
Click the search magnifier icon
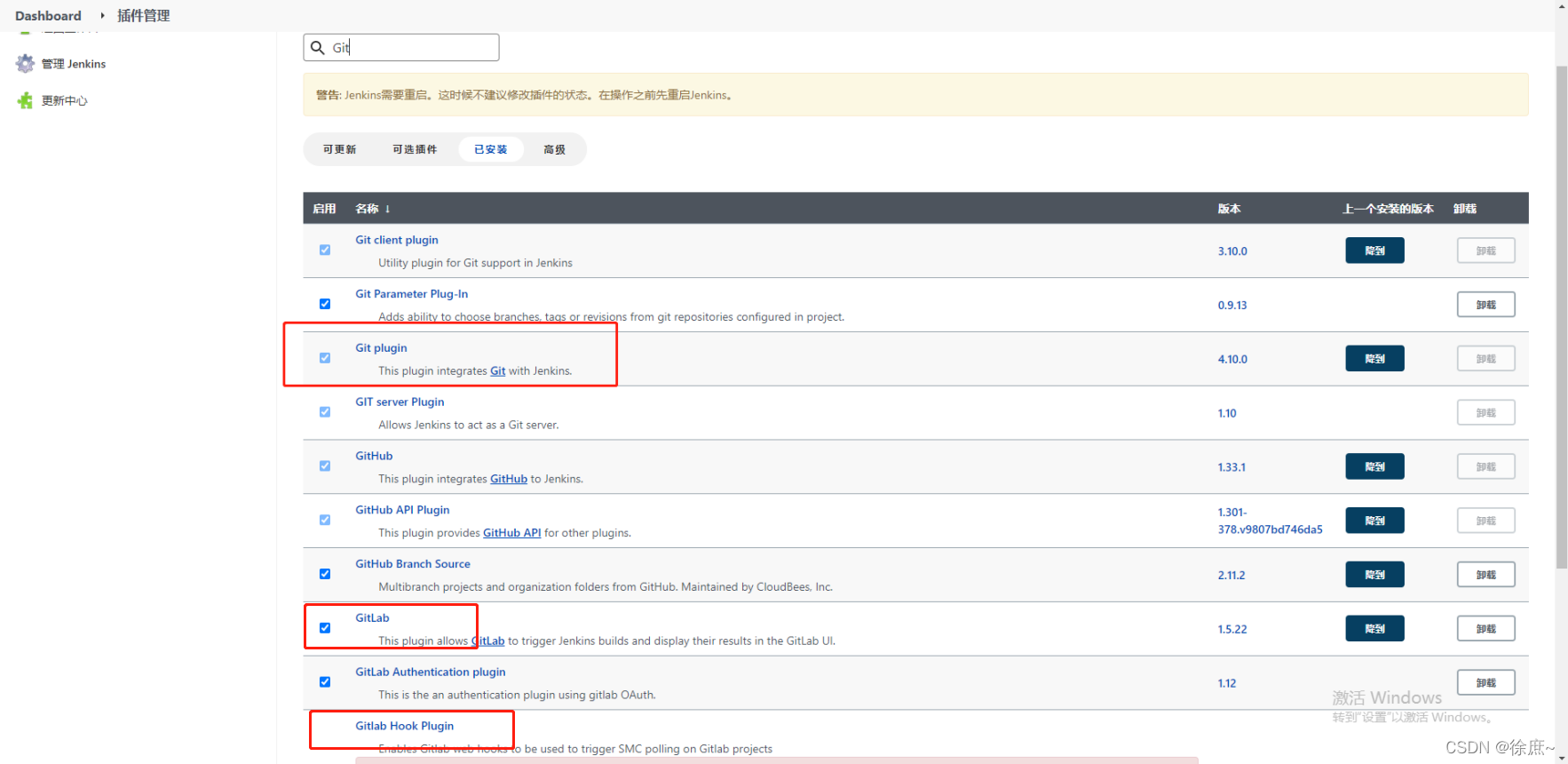317,48
